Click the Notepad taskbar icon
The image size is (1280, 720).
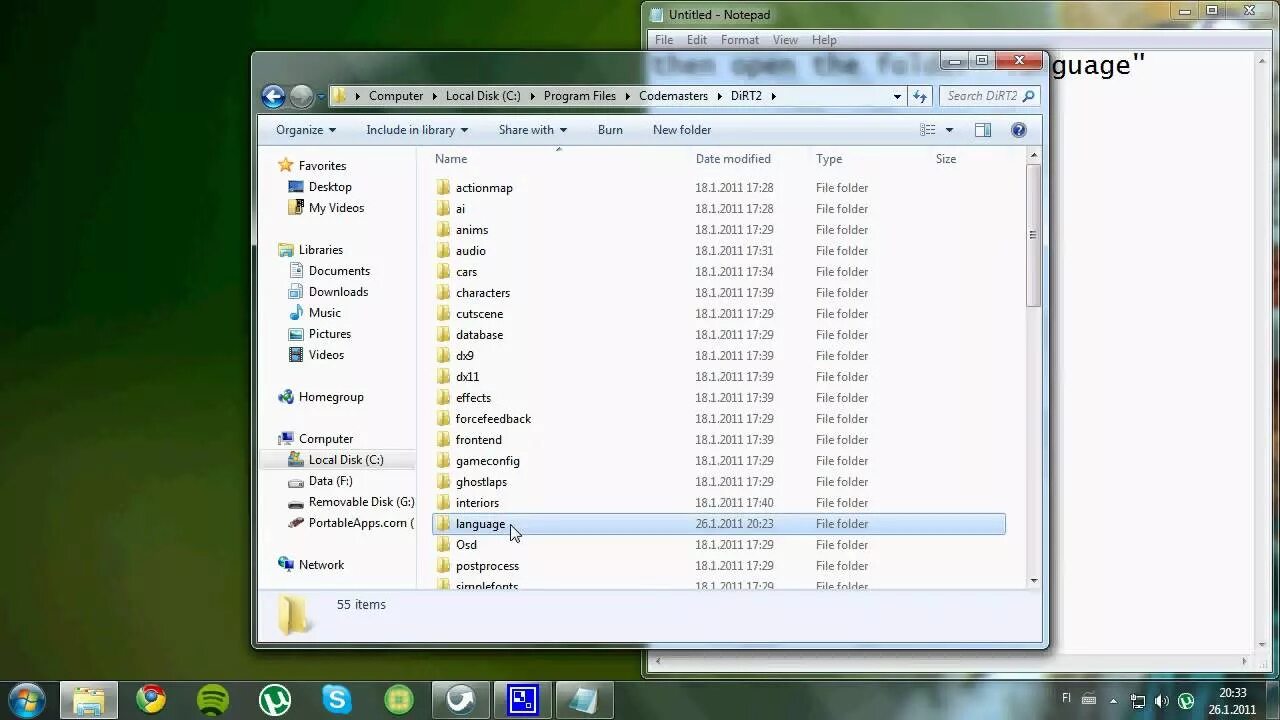point(584,700)
